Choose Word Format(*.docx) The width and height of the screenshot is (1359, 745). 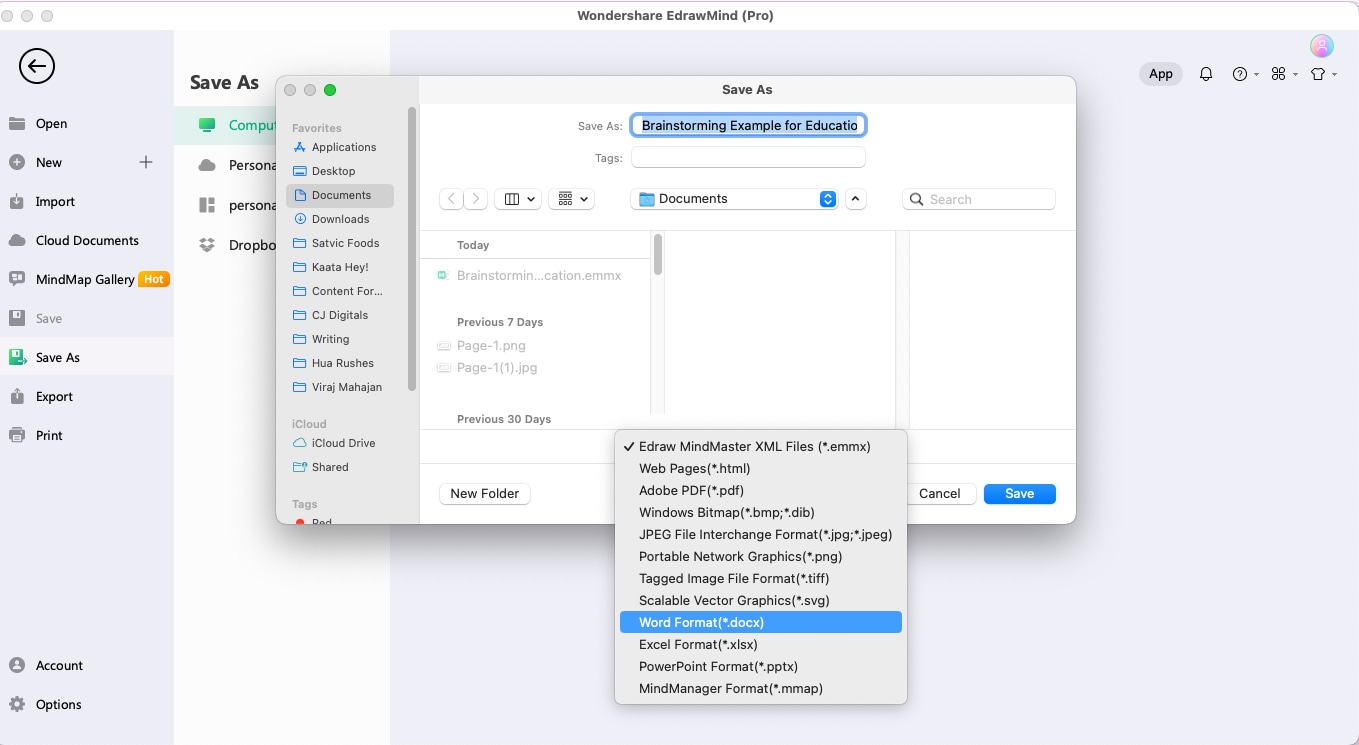coord(760,623)
